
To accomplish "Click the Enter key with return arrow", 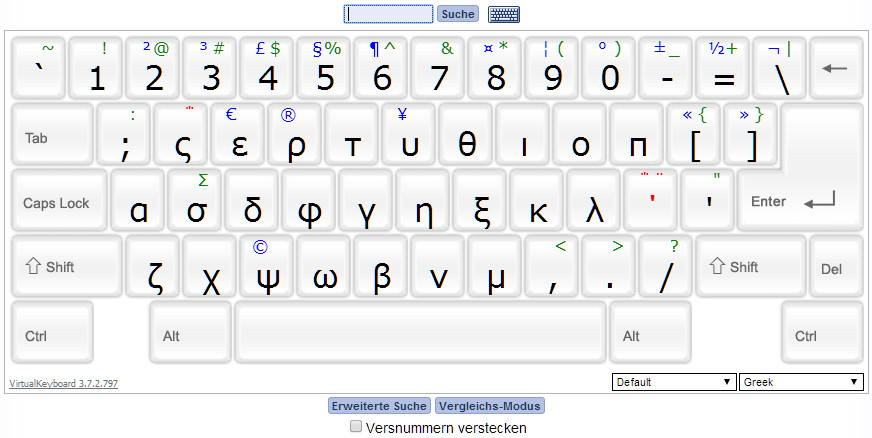I will [x=801, y=200].
